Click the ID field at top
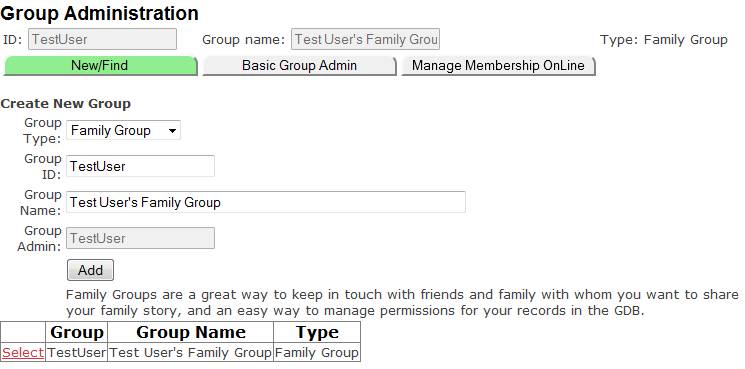This screenshot has width=745, height=369. pyautogui.click(x=103, y=39)
